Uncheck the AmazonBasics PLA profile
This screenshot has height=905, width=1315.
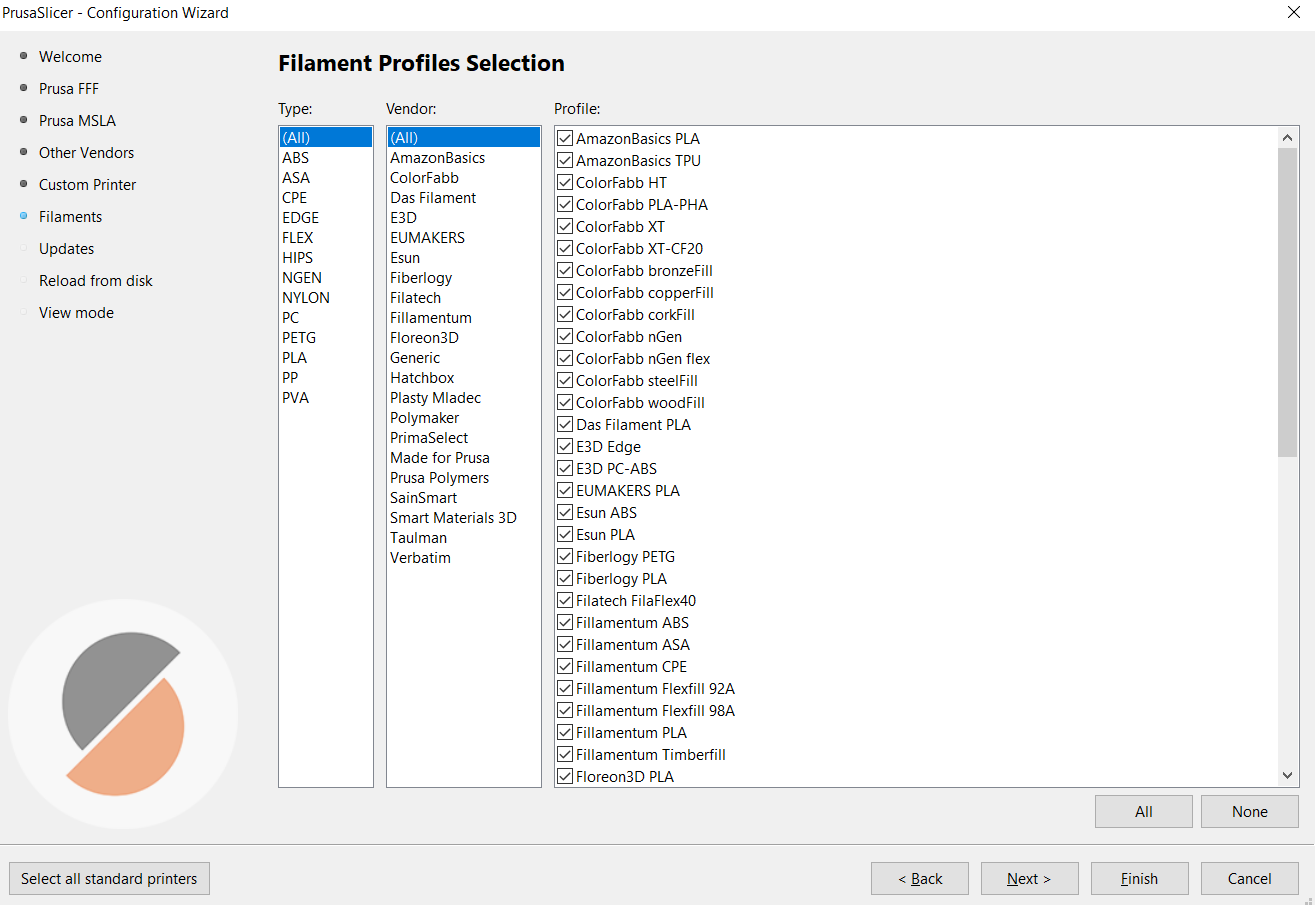tap(565, 139)
